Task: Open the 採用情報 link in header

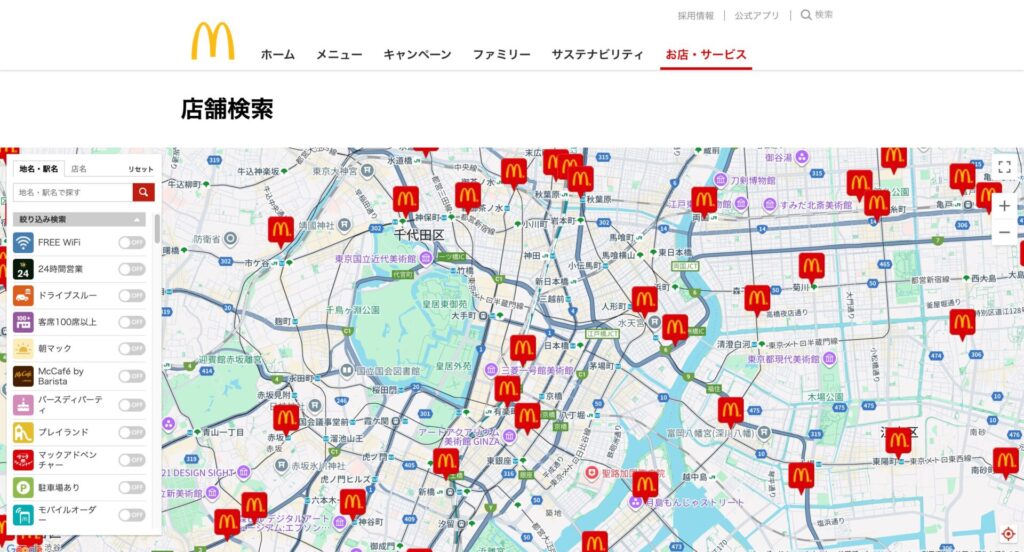Action: [695, 16]
